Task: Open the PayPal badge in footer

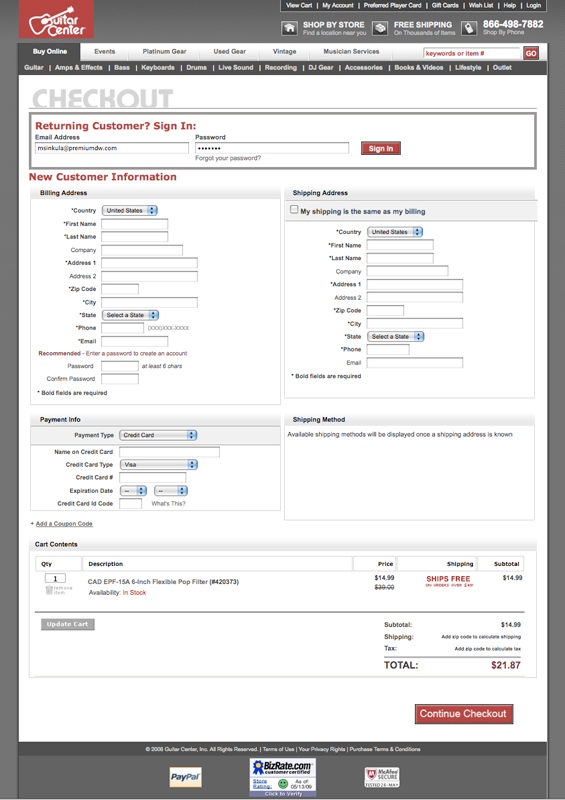Action: coord(185,777)
